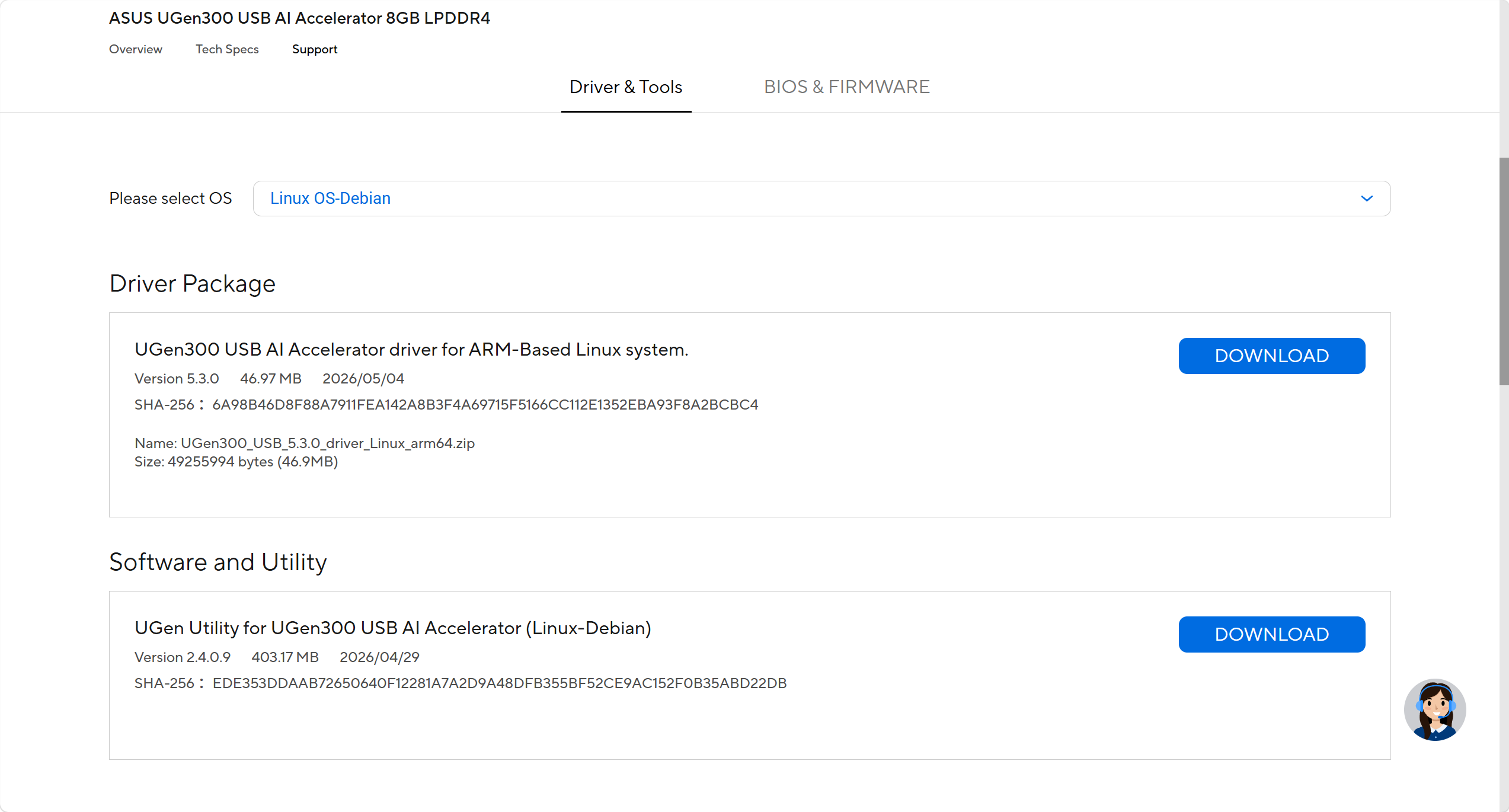Click the 'Please select OS' label
Image resolution: width=1509 pixels, height=812 pixels.
pyautogui.click(x=171, y=199)
